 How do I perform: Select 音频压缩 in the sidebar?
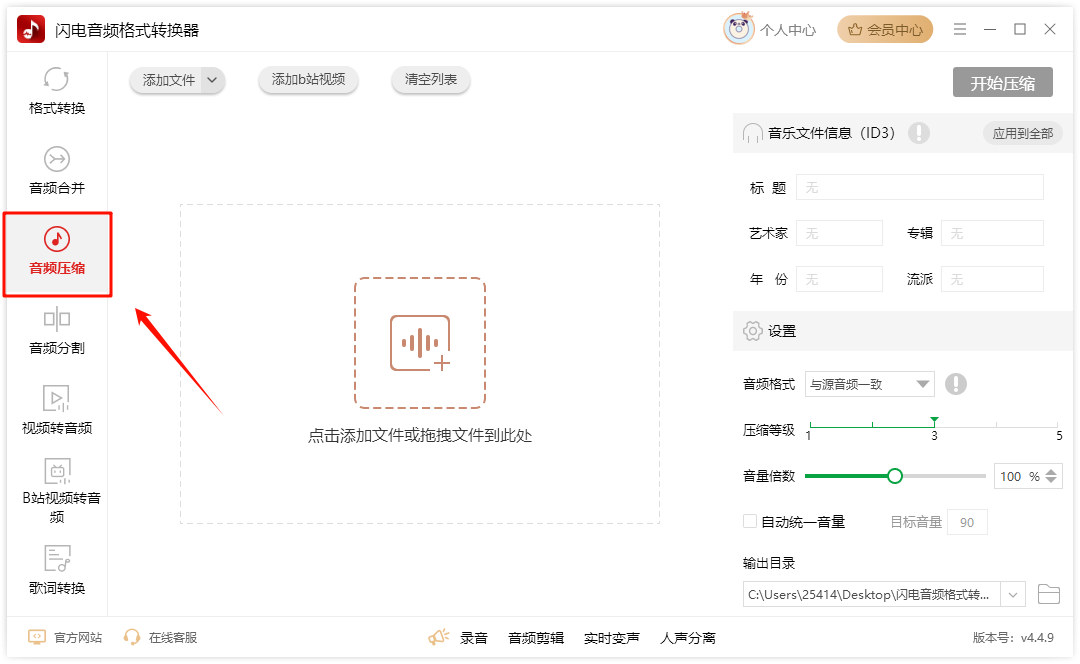tap(56, 252)
